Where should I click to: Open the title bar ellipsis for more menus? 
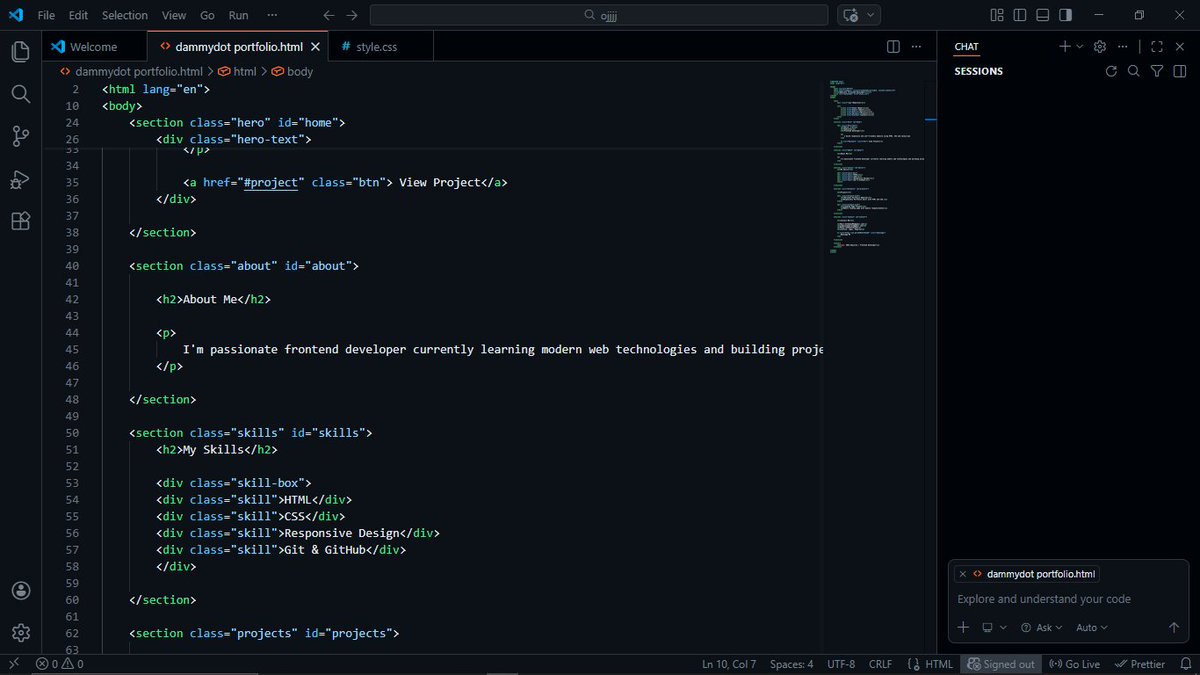[274, 15]
